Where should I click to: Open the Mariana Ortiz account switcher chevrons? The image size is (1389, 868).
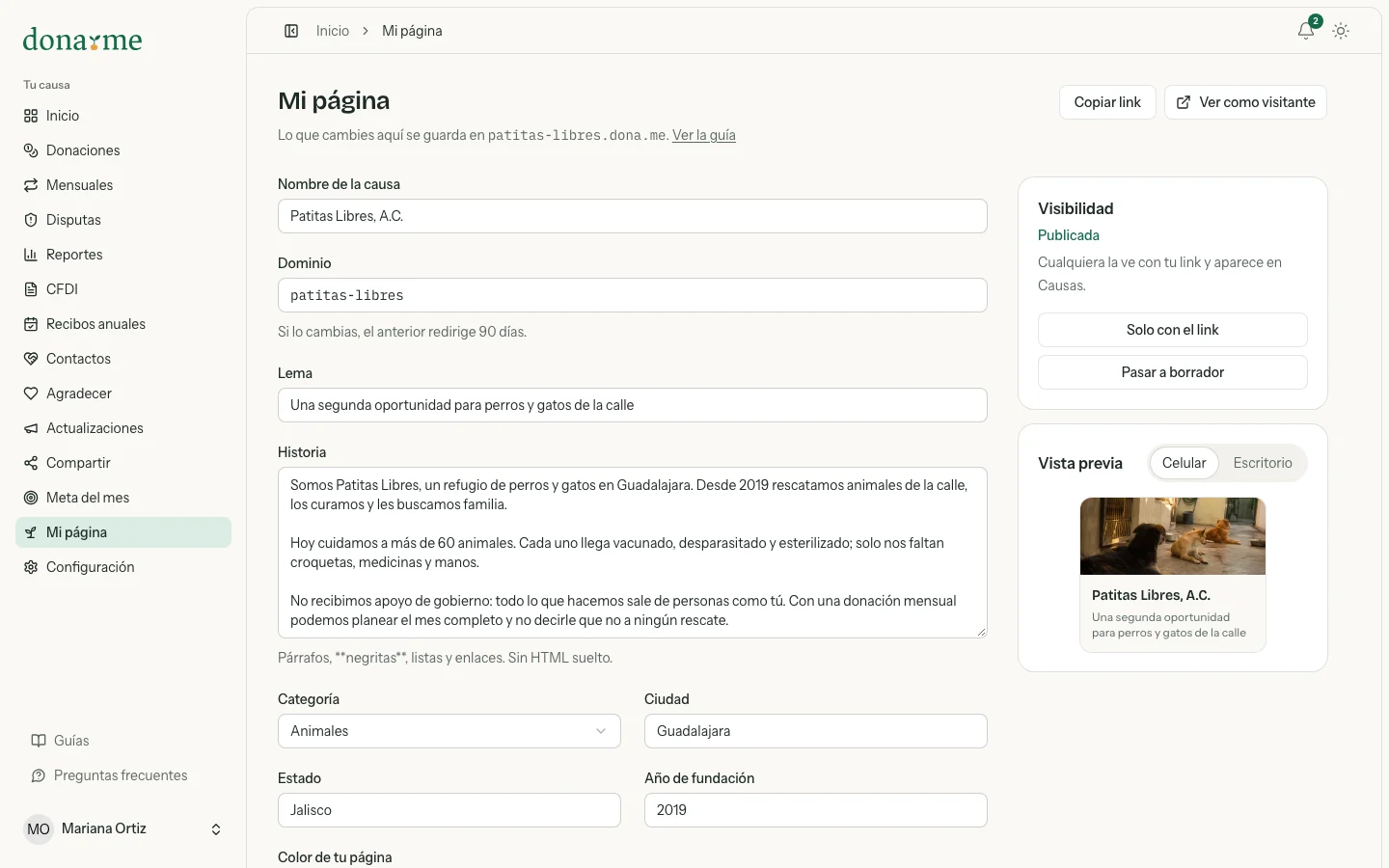[216, 829]
